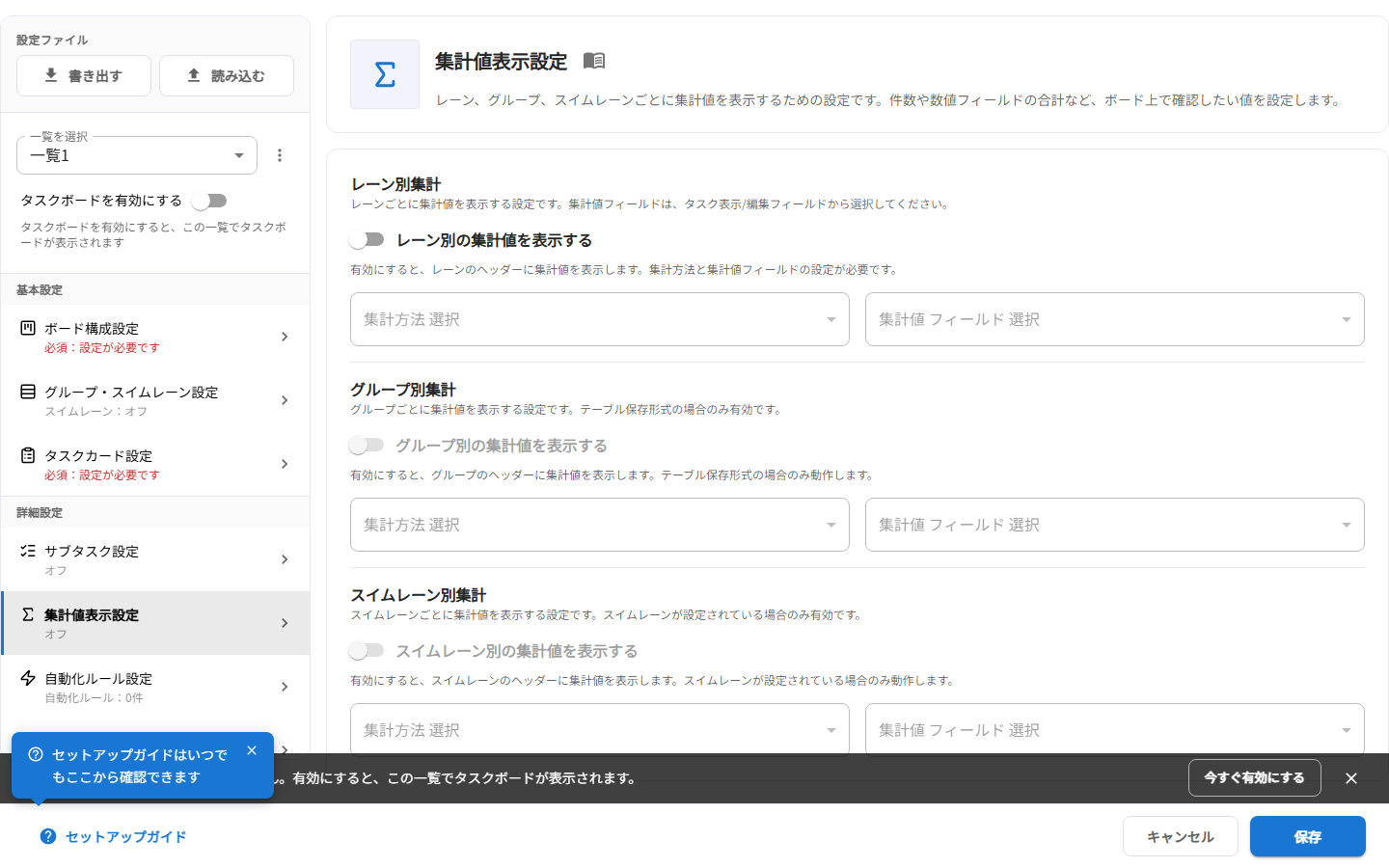Dismiss the dark notification banner
This screenshot has width=1389, height=868.
click(1351, 778)
